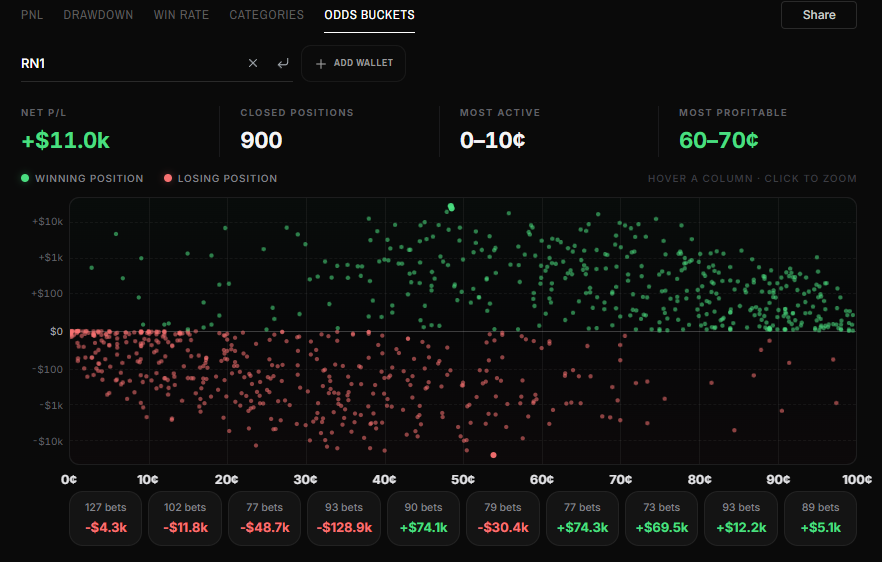Click the Most Active heading
This screenshot has height=562, width=882.
(500, 113)
